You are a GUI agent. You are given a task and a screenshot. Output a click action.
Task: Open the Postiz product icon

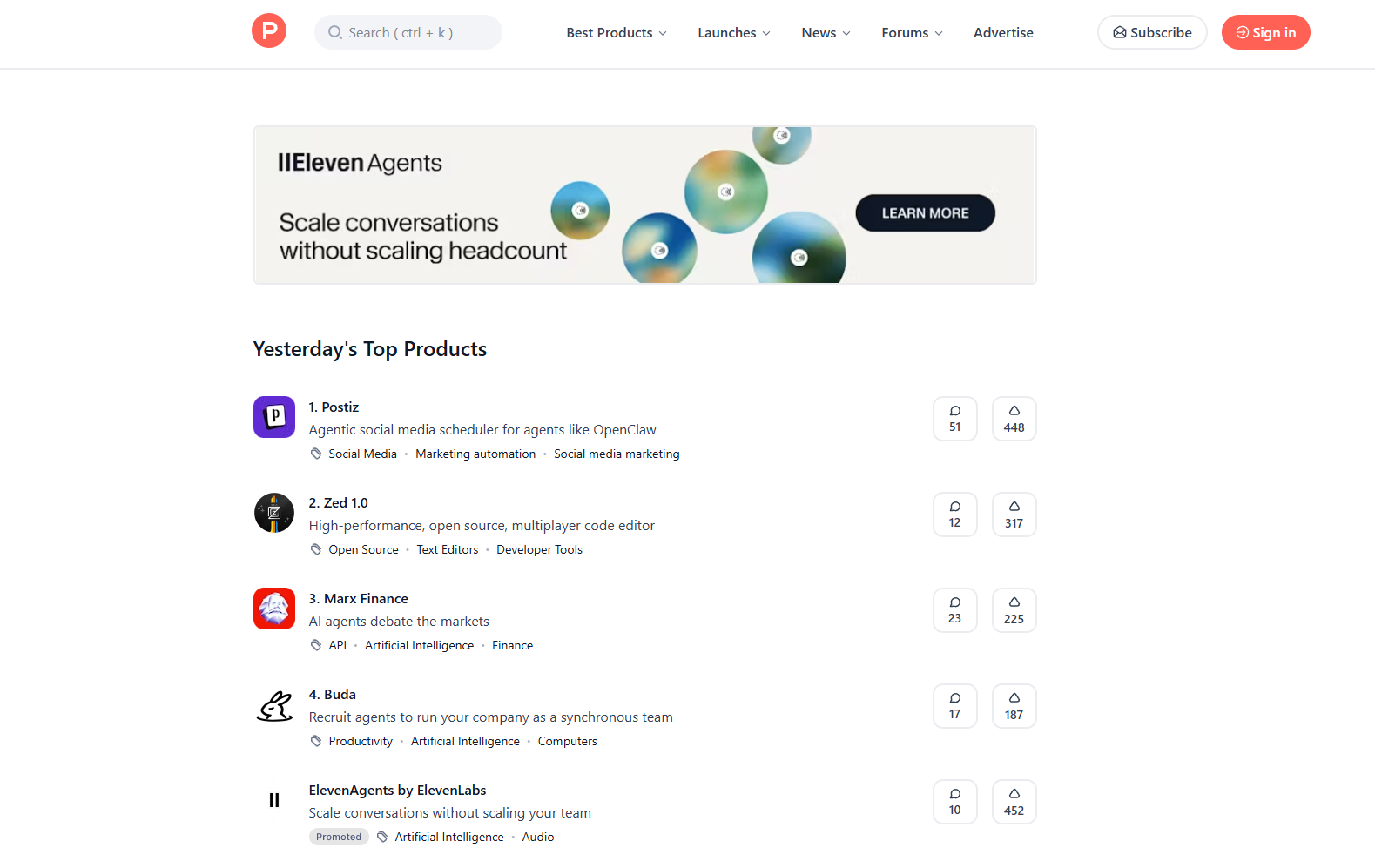(274, 417)
